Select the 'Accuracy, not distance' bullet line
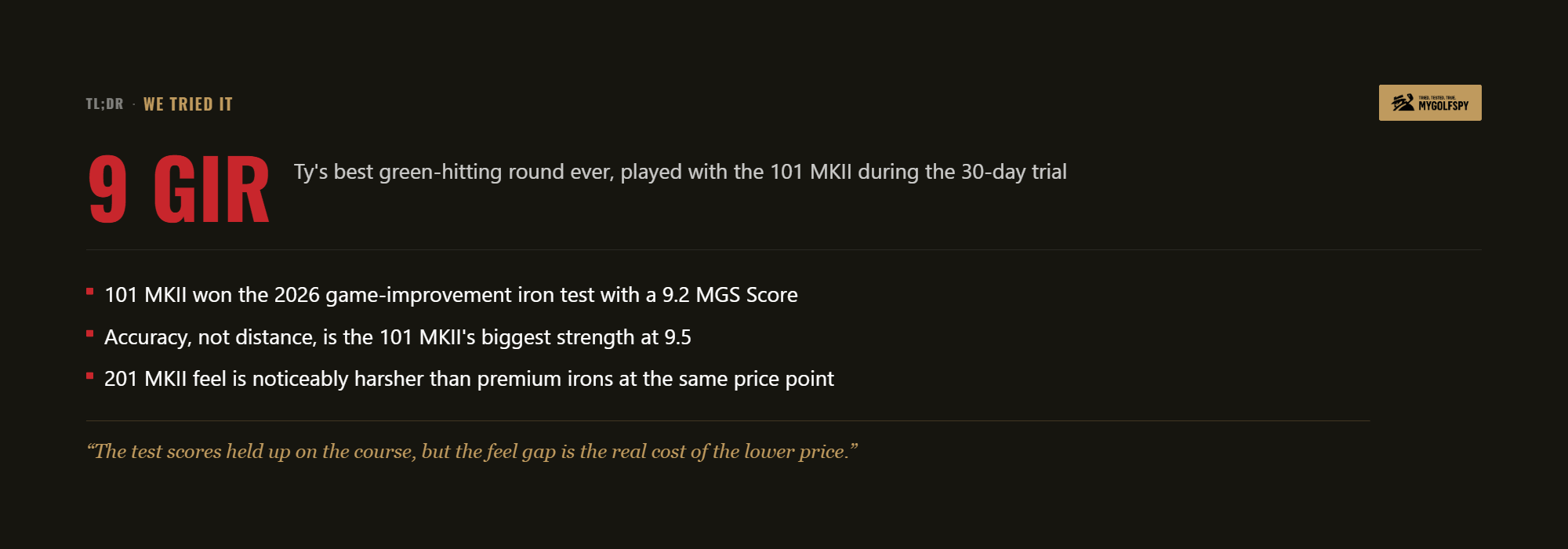1568x549 pixels. [397, 337]
